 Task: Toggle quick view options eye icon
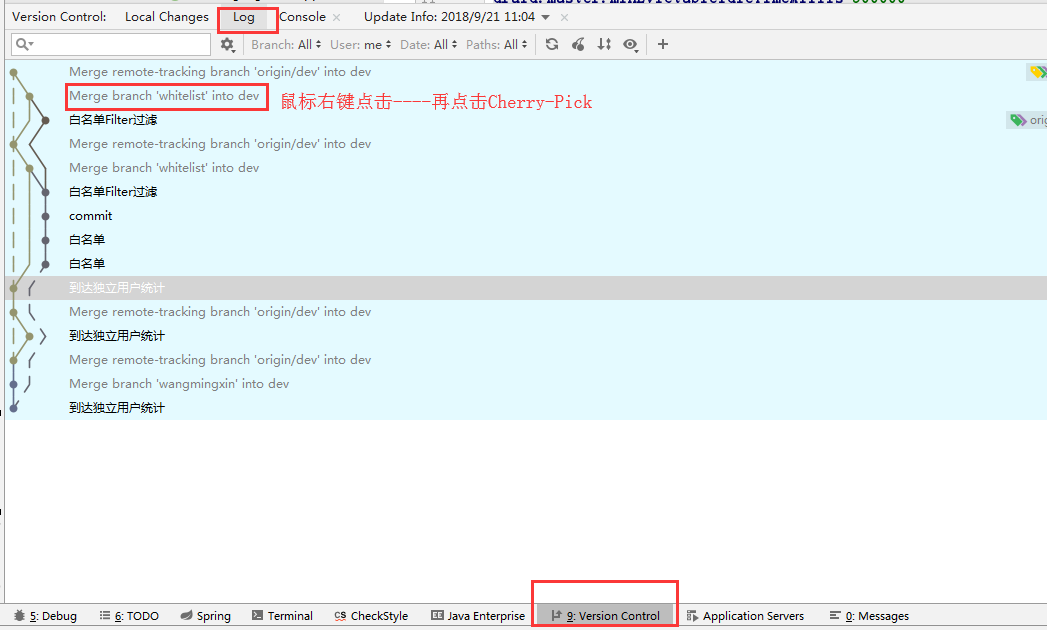tap(630, 44)
